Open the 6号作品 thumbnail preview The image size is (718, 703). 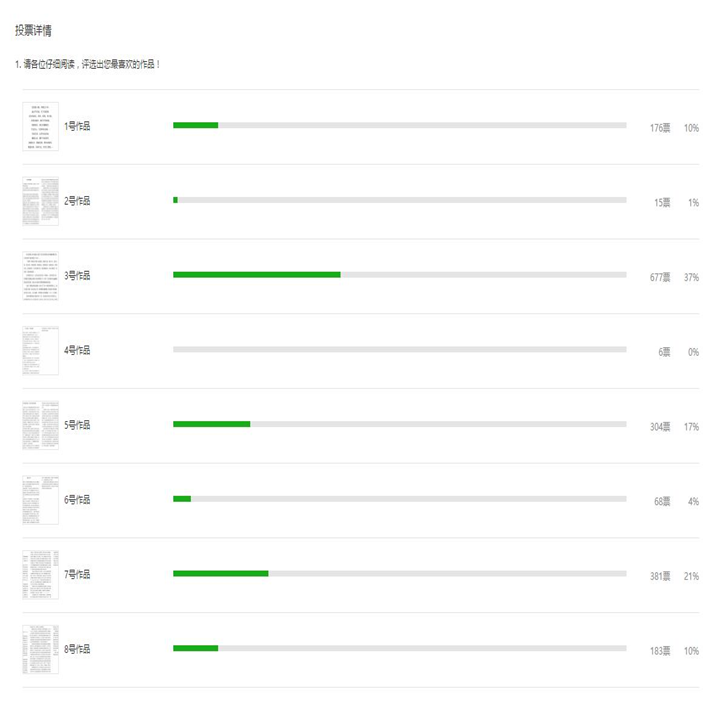point(40,500)
